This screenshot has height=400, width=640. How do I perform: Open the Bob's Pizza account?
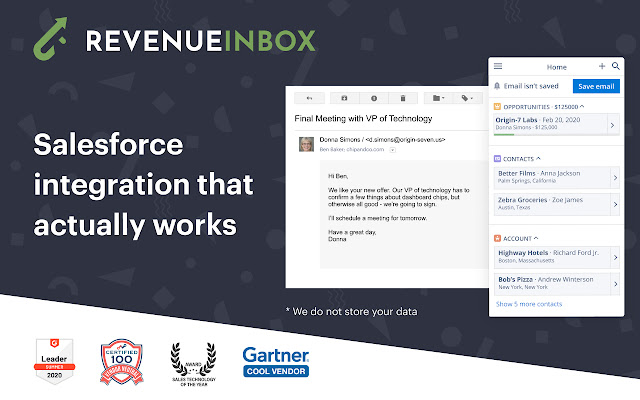pyautogui.click(x=552, y=284)
